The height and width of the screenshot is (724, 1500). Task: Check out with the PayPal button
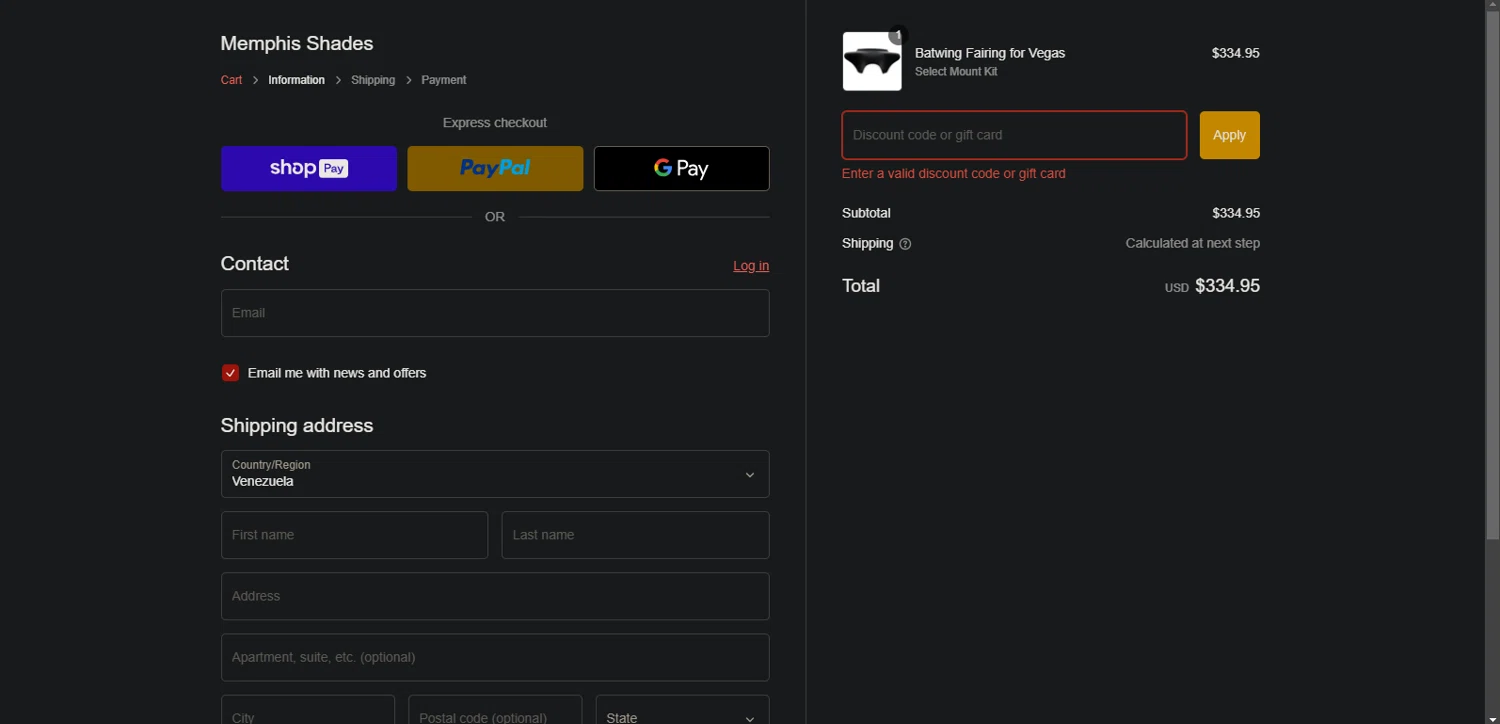pos(495,168)
